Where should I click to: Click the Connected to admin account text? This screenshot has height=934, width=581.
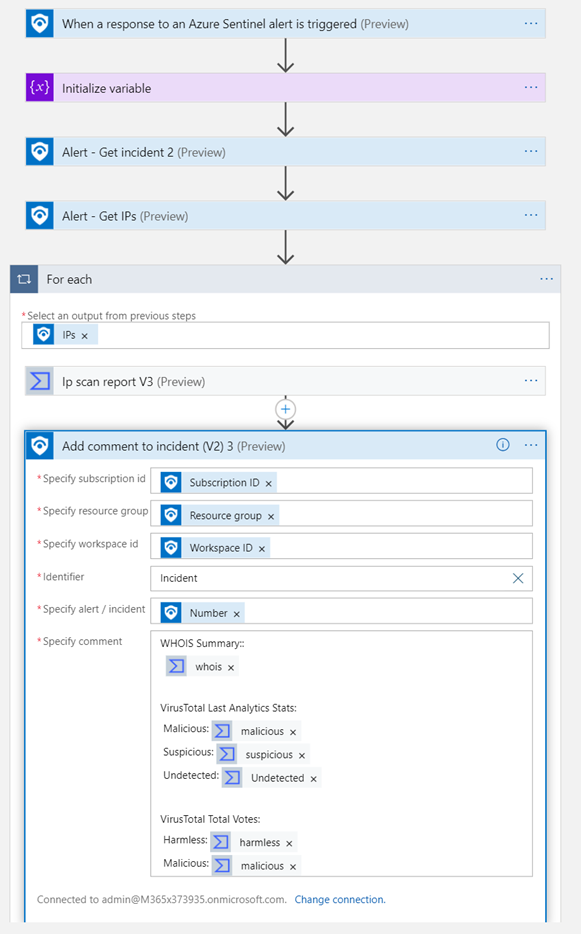[x=161, y=899]
